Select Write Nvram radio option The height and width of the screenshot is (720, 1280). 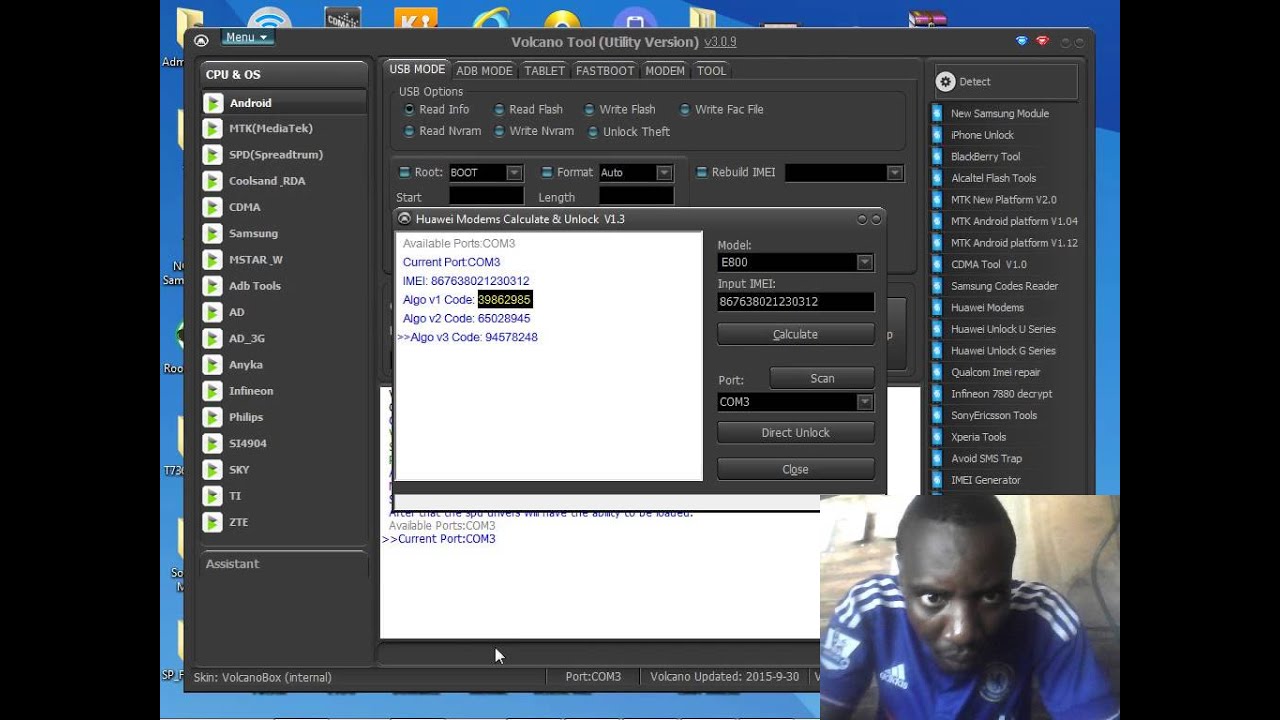tap(533, 131)
